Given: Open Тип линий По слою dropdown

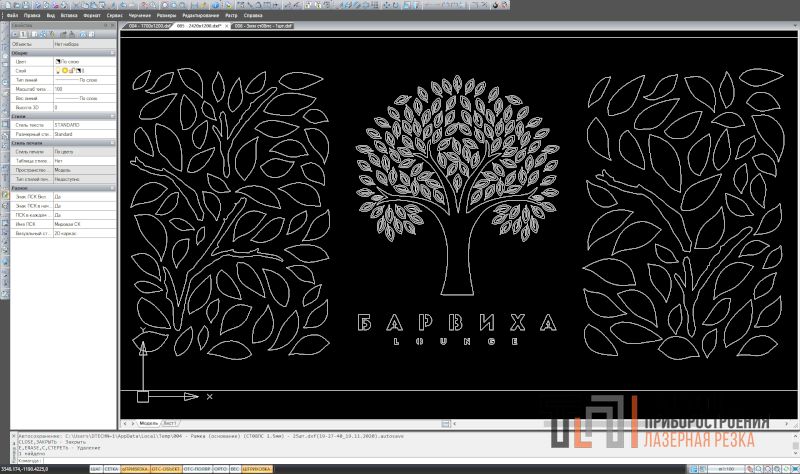Looking at the screenshot, I should [x=85, y=80].
